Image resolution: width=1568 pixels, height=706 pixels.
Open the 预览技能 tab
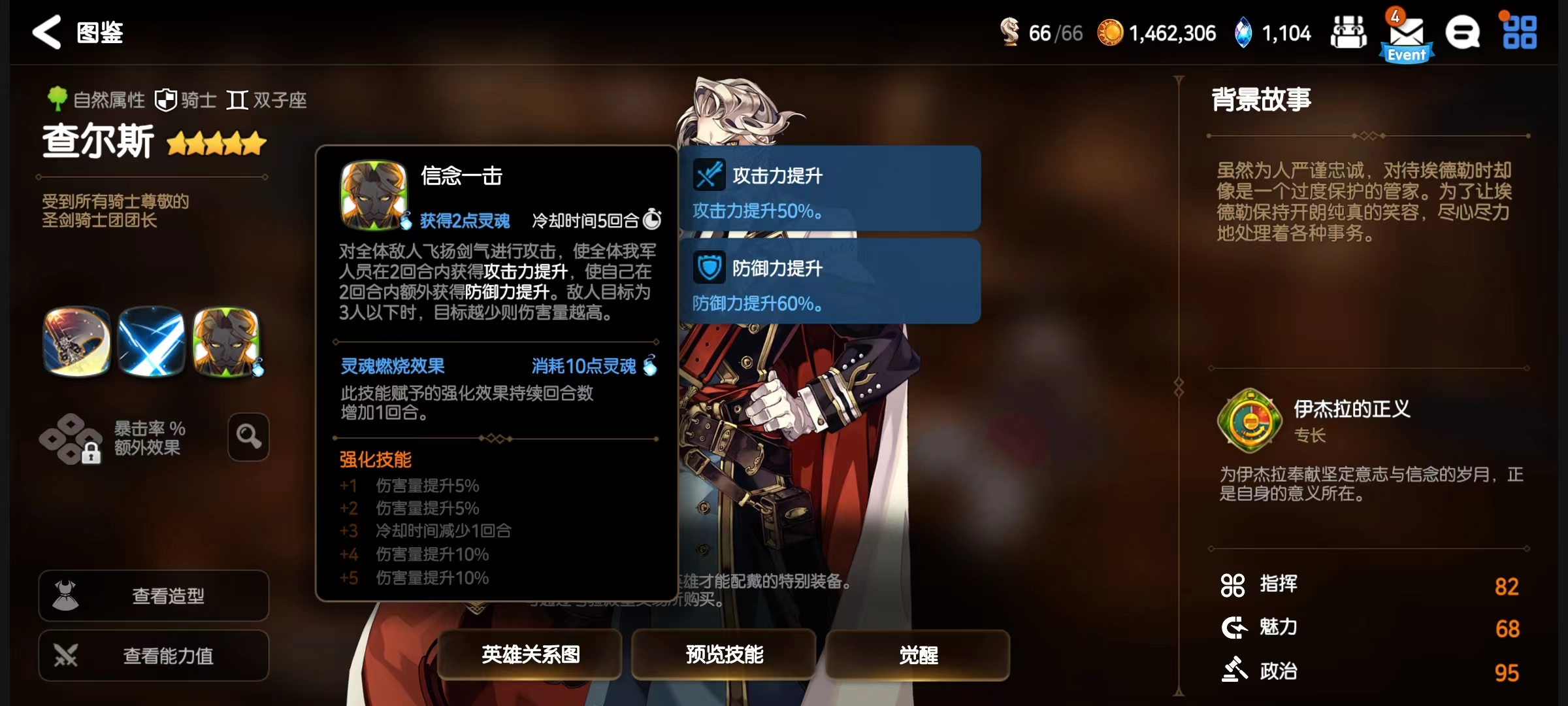click(x=724, y=654)
